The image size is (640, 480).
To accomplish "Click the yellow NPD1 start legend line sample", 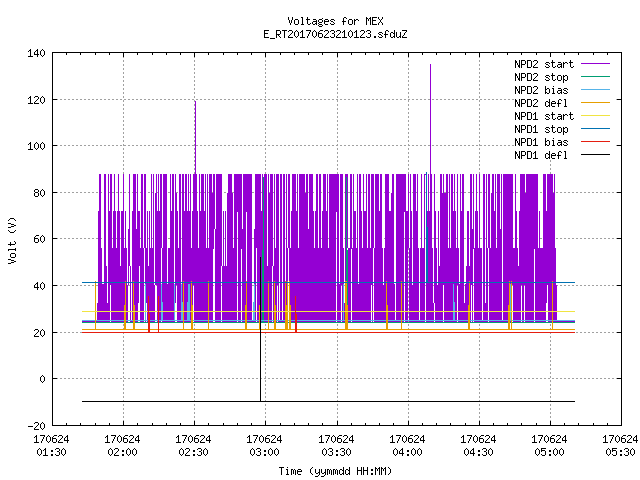I will 595,116.
